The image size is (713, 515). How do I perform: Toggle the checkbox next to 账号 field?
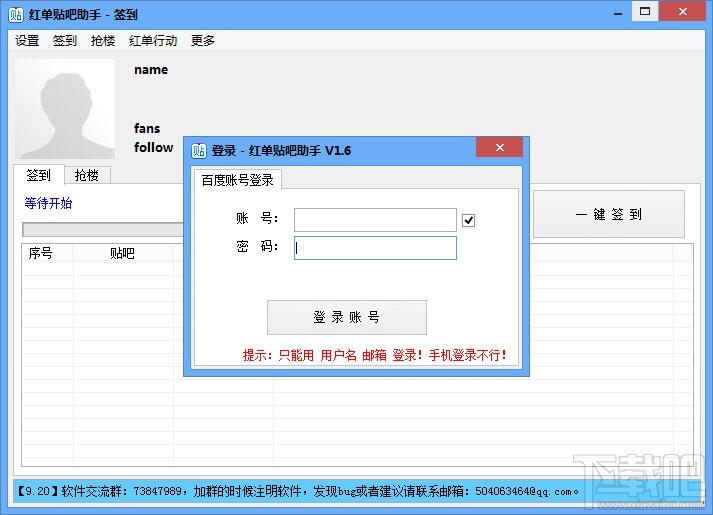tap(468, 220)
